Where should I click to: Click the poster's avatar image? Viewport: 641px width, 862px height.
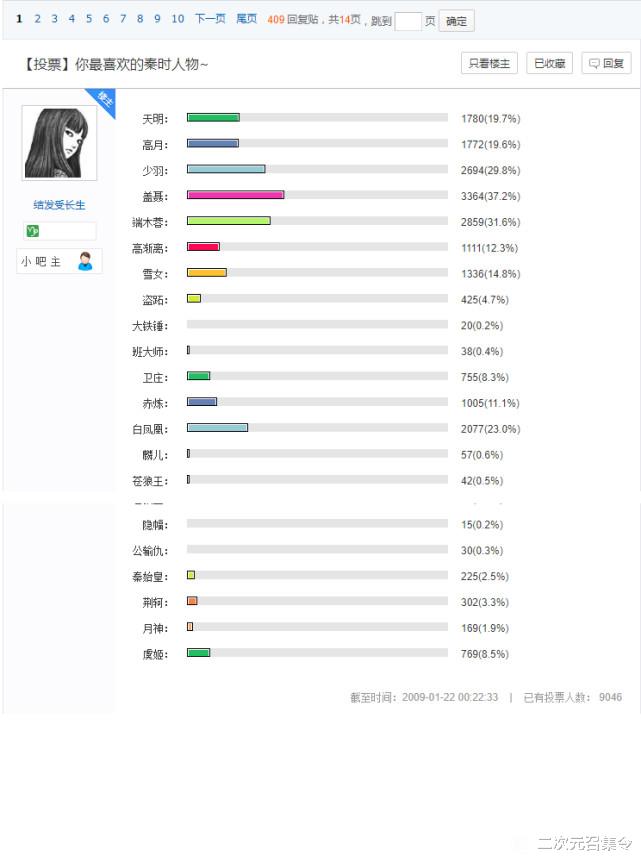pyautogui.click(x=58, y=142)
